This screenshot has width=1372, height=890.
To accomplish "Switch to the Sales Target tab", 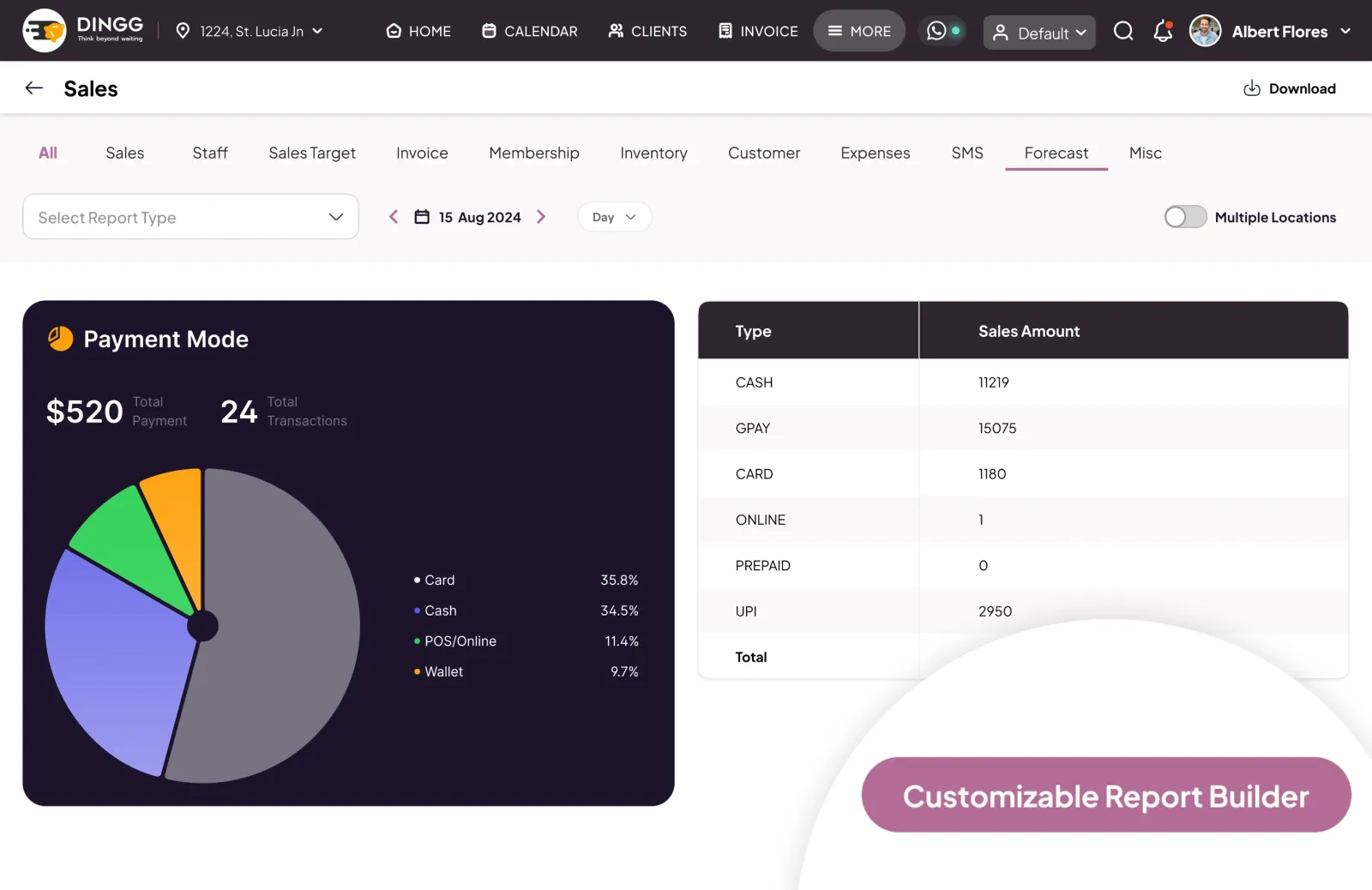I will pyautogui.click(x=312, y=153).
